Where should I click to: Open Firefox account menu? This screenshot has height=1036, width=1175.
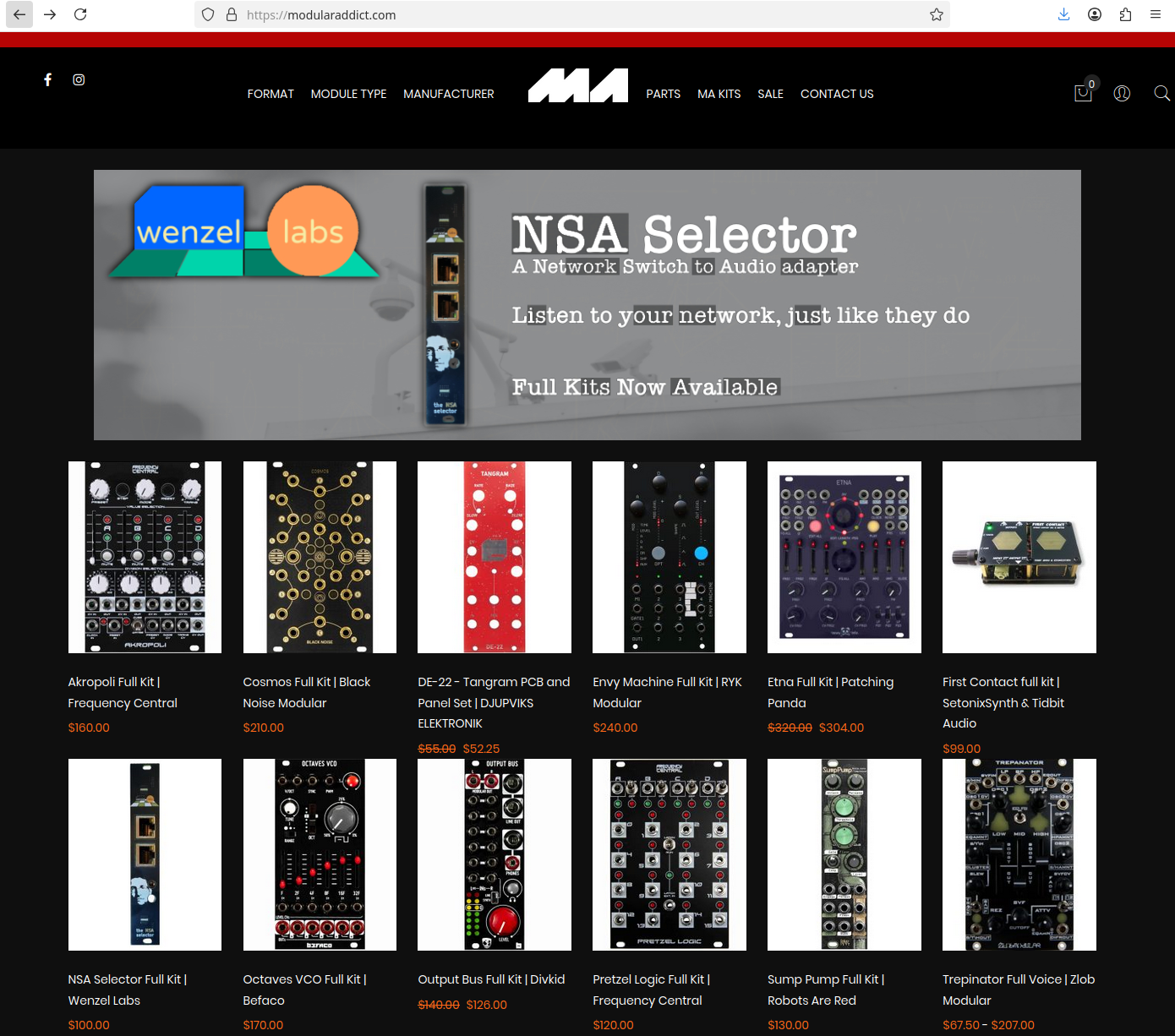(1095, 14)
